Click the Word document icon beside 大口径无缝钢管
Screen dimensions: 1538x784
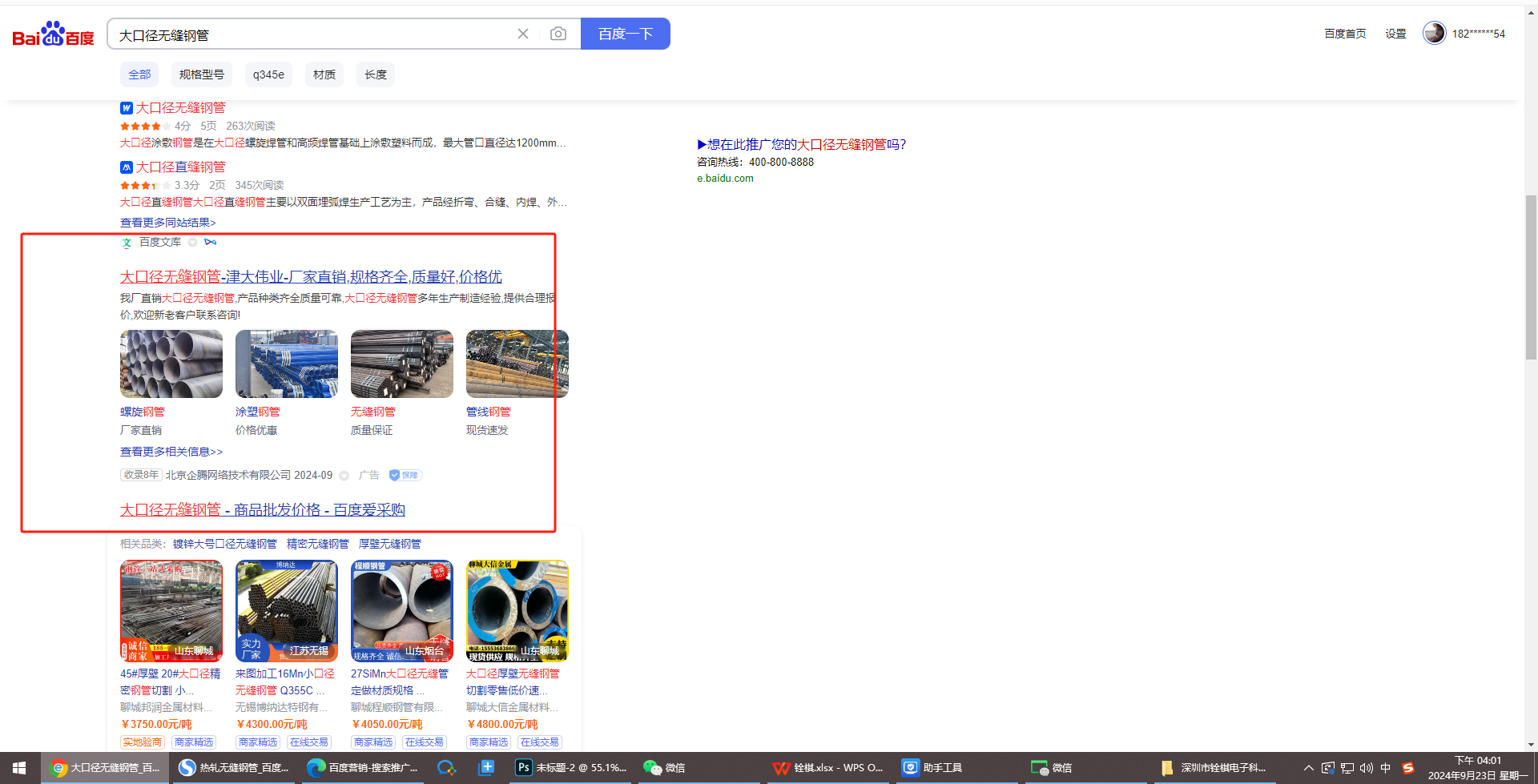click(126, 108)
